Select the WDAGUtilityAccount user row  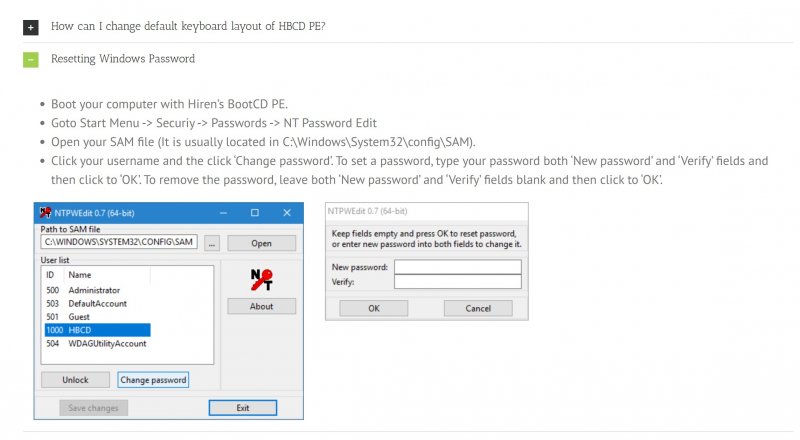click(97, 344)
